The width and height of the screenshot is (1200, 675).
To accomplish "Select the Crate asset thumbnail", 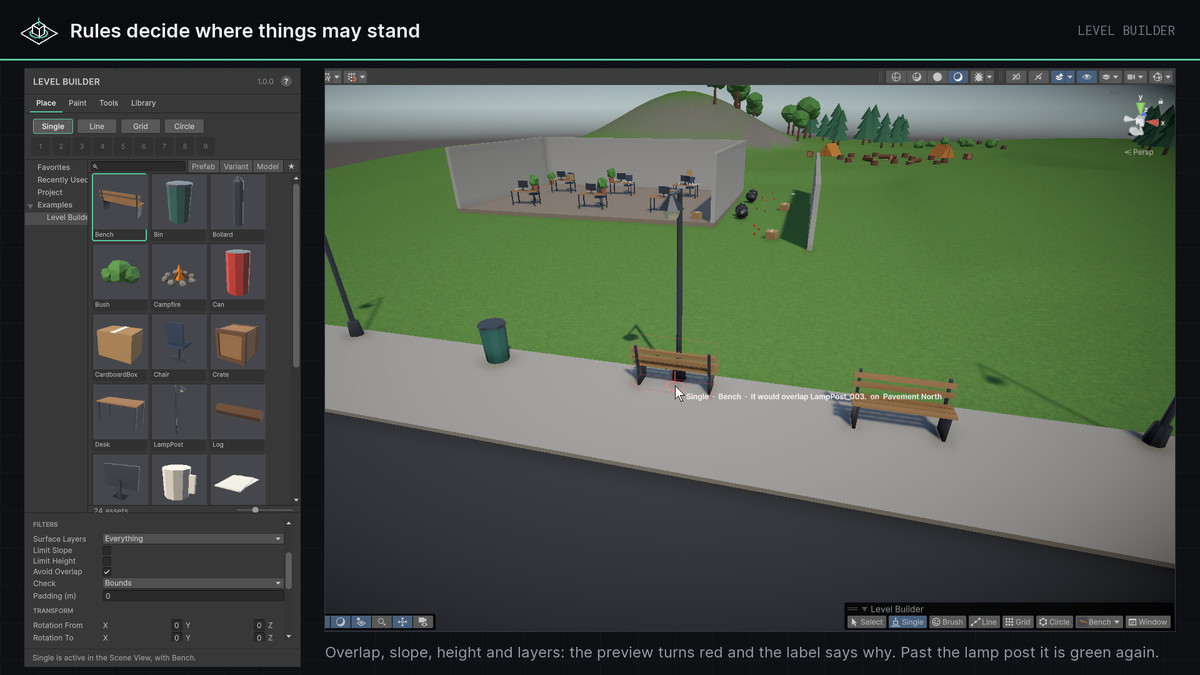I will coord(238,347).
